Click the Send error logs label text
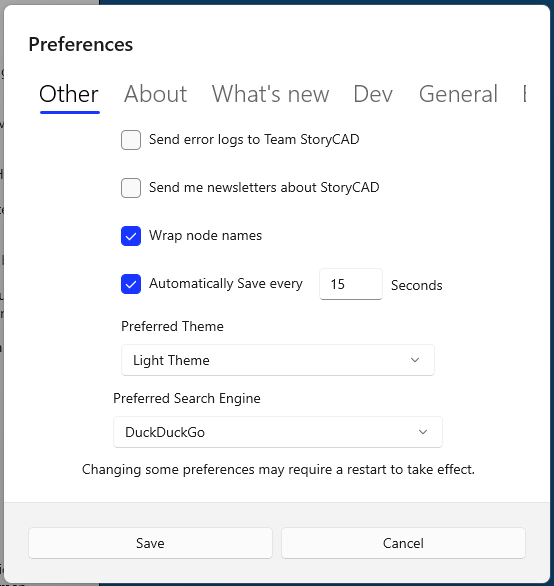Viewport: 554px width, 586px height. tap(254, 139)
